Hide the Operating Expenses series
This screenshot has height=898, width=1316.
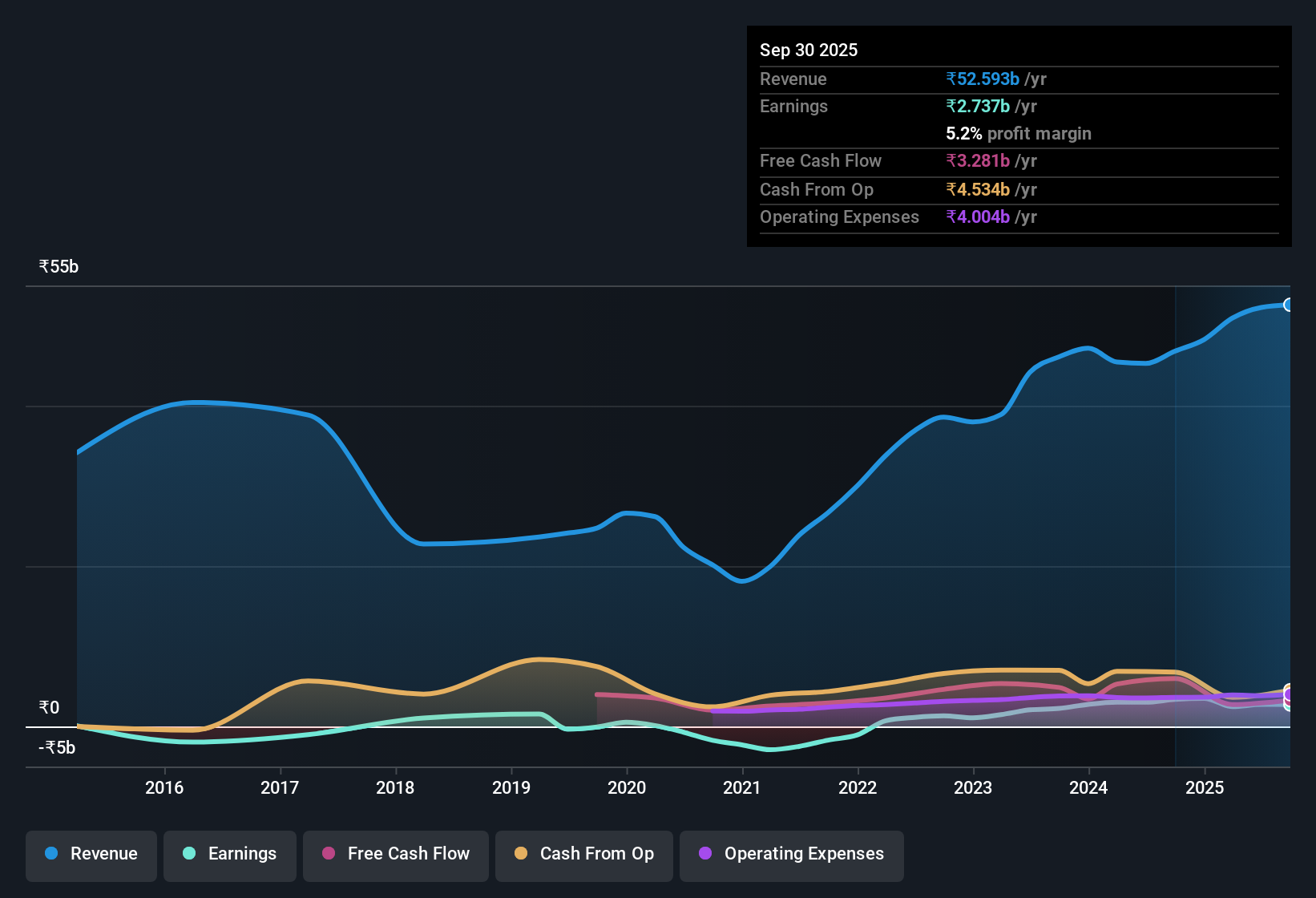point(792,856)
